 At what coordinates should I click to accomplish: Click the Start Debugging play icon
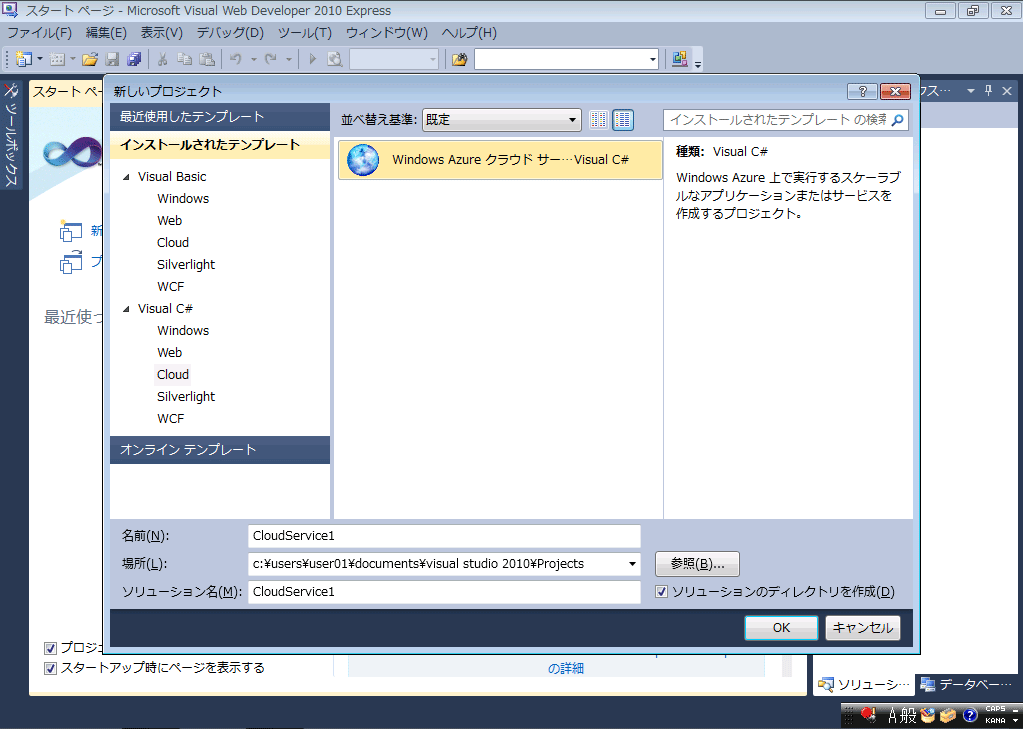[313, 59]
